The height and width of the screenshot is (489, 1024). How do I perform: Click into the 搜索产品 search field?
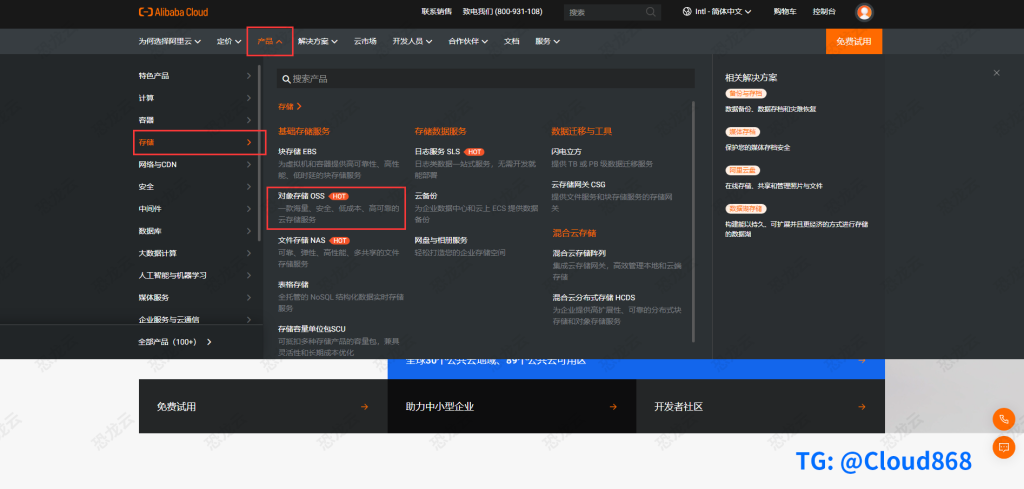[x=485, y=79]
